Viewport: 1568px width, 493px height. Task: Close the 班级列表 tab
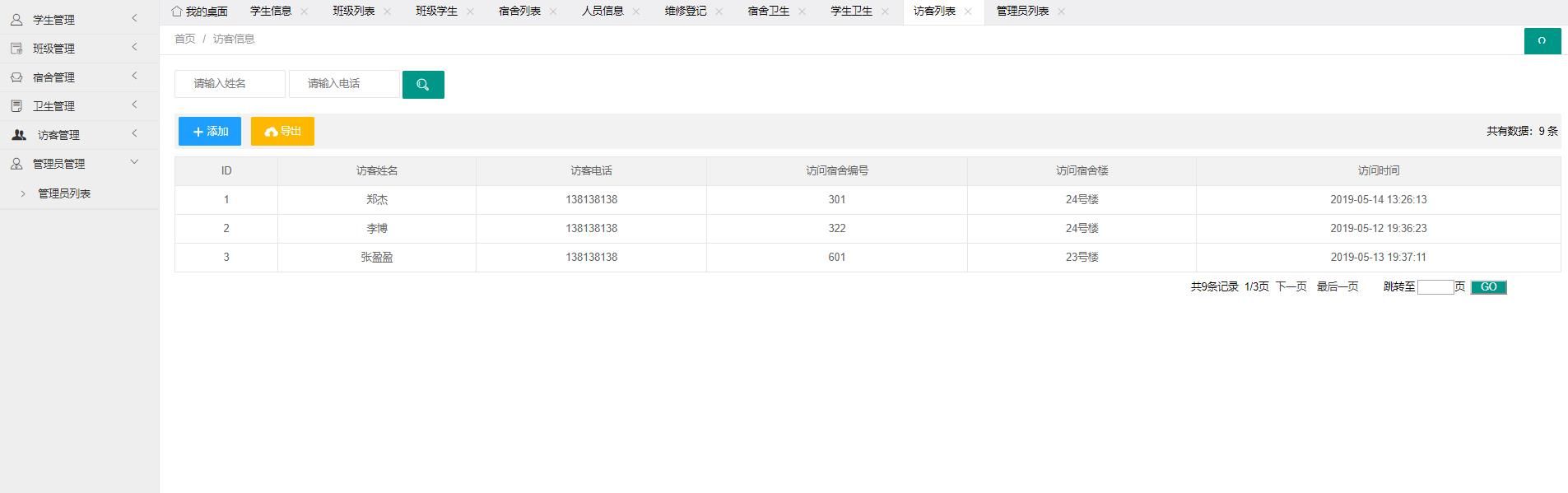[x=387, y=12]
